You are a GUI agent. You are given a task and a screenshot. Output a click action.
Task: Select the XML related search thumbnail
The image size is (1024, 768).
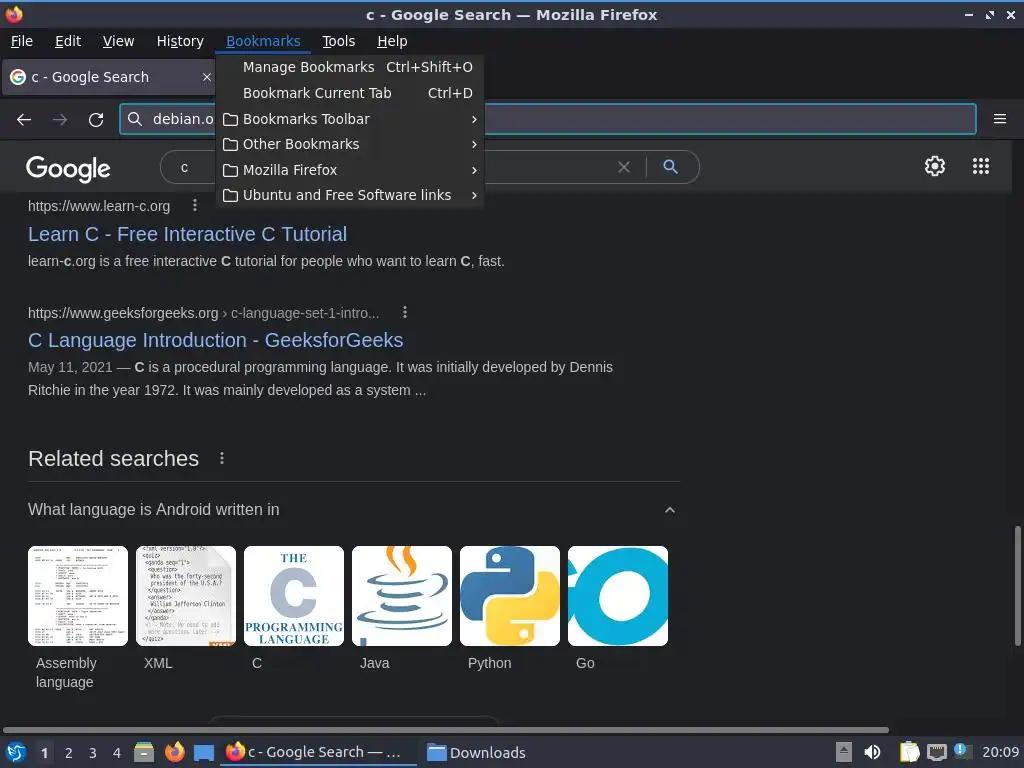tap(185, 596)
